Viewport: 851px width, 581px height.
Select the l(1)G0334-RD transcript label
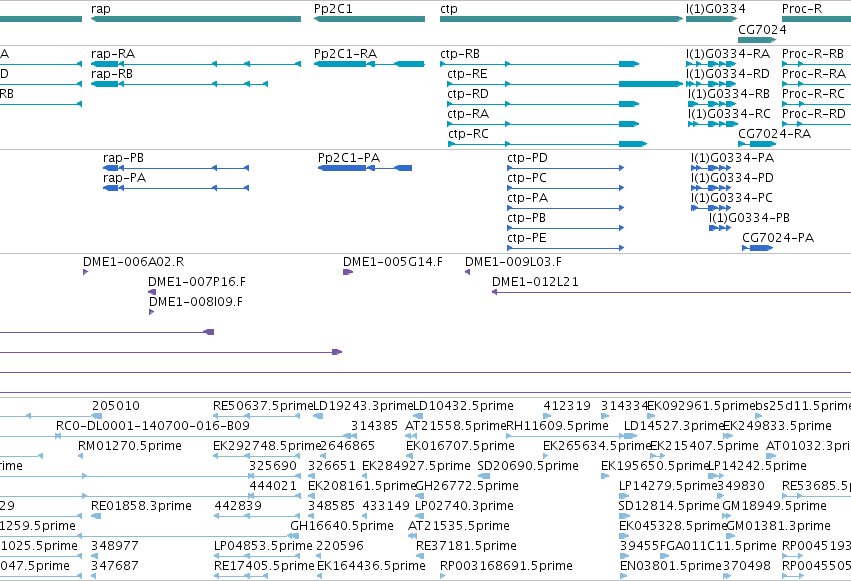(728, 74)
